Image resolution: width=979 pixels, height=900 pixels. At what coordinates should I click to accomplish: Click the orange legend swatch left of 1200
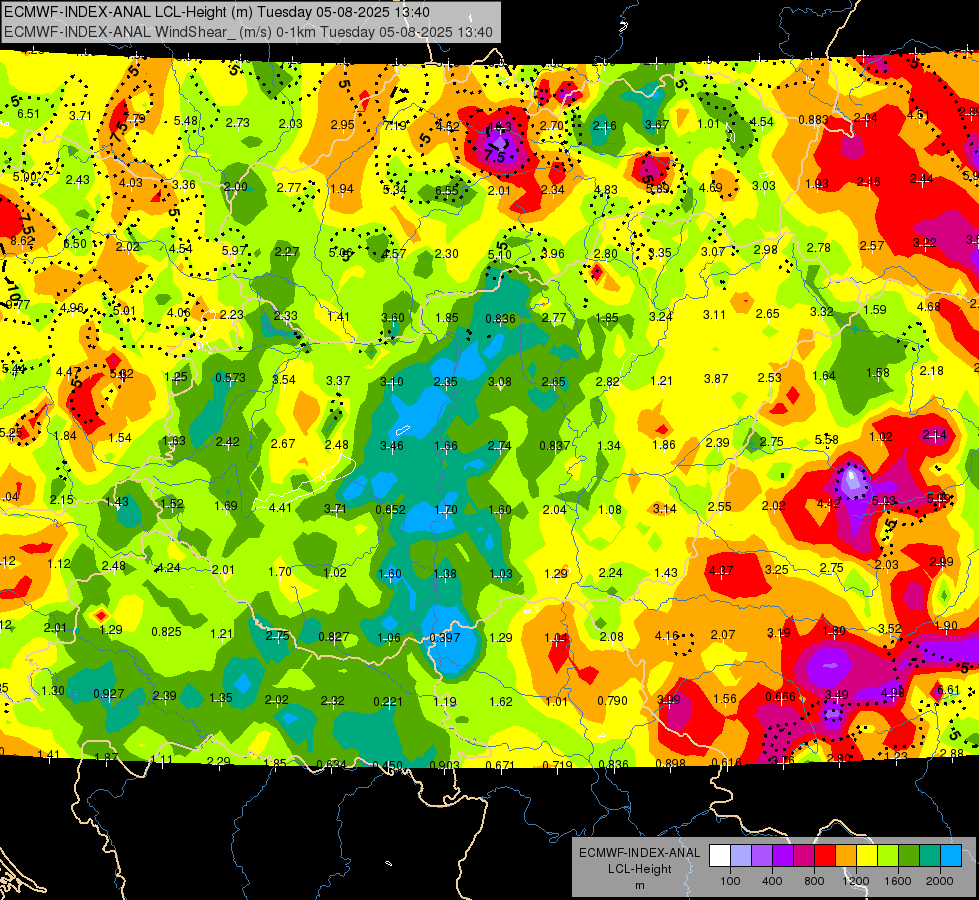(845, 856)
